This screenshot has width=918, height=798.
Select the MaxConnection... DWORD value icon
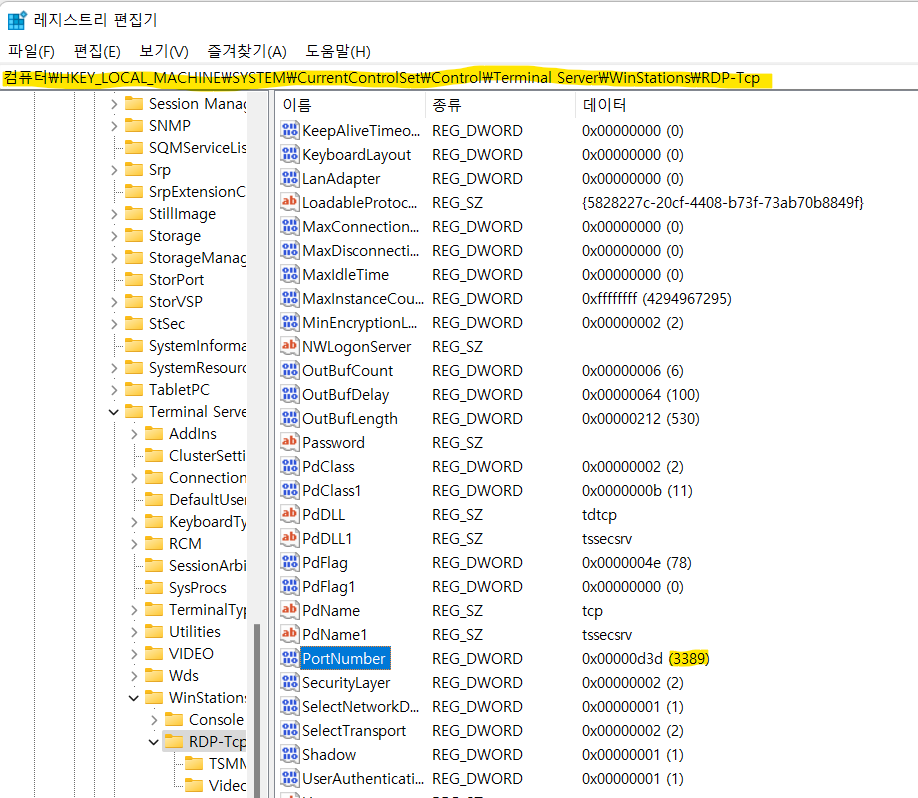290,226
